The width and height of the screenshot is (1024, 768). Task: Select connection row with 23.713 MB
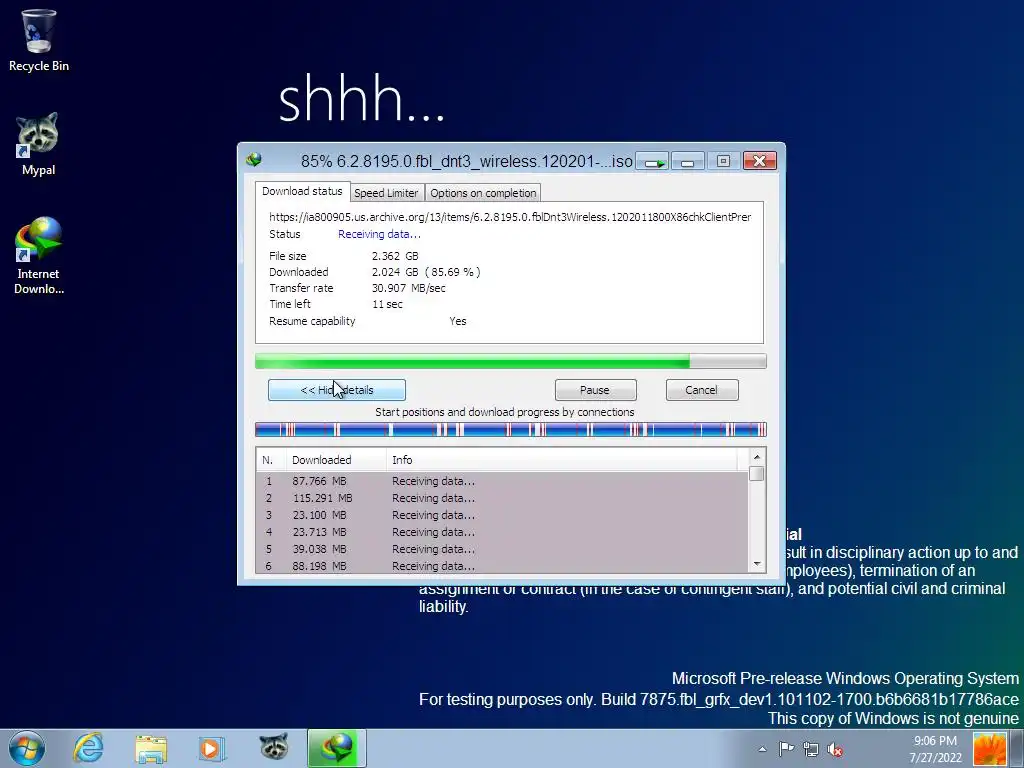[x=502, y=532]
